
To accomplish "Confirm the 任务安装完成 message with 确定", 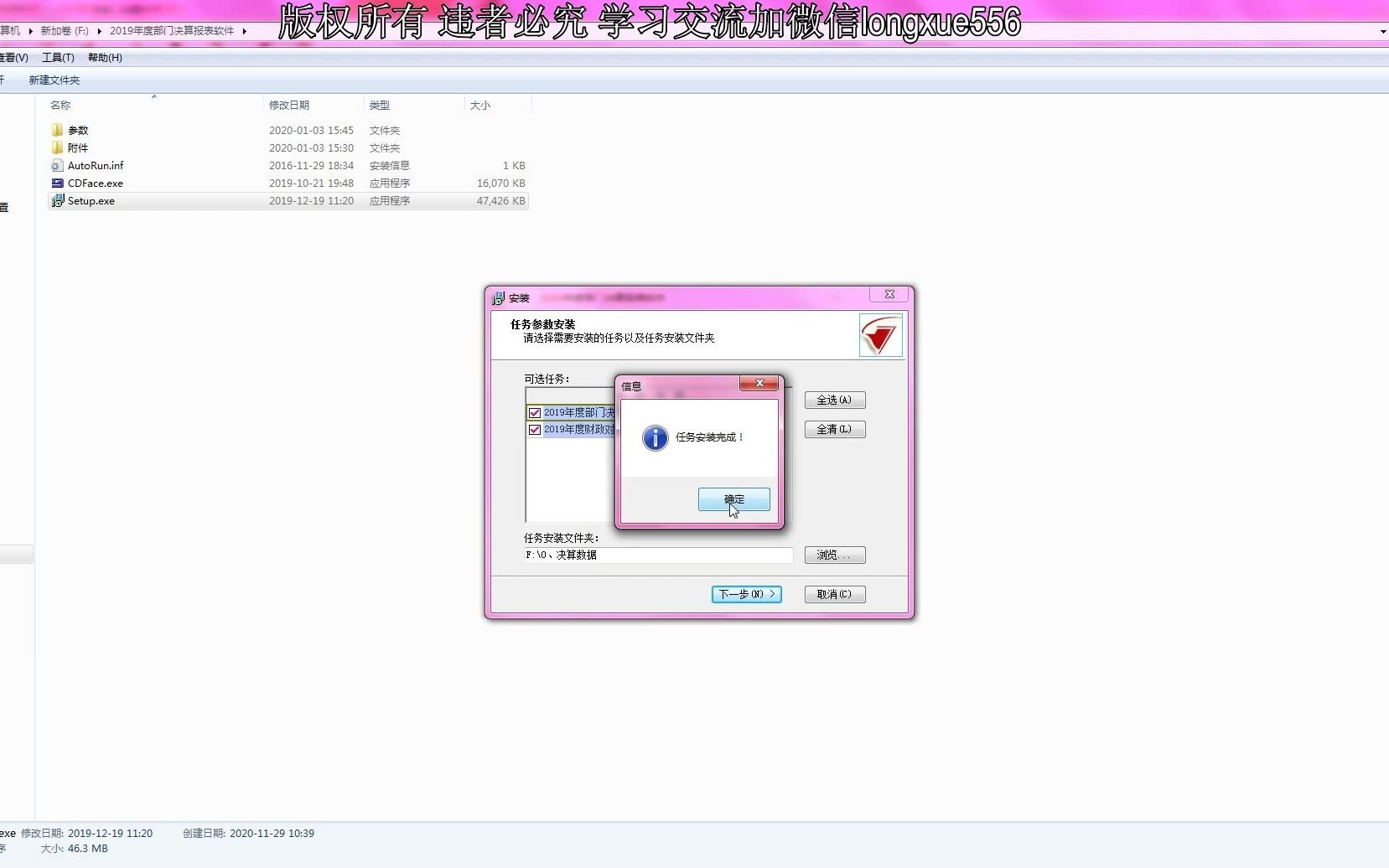I will 733,499.
